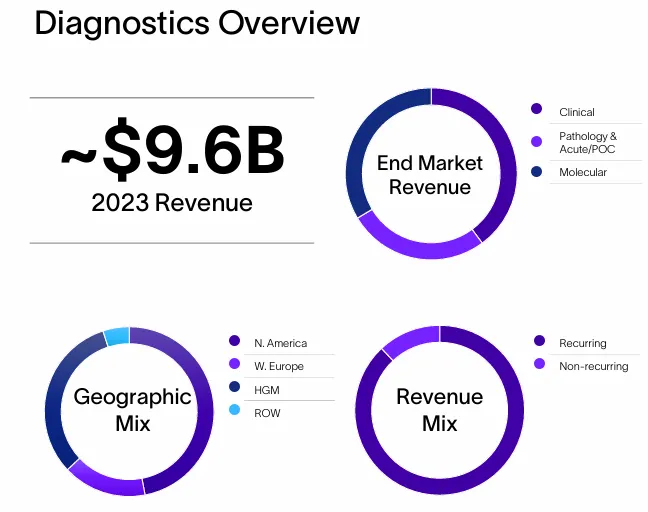This screenshot has width=648, height=512.
Task: Select the 'Non-recurring' legend label
Action: 593,366
